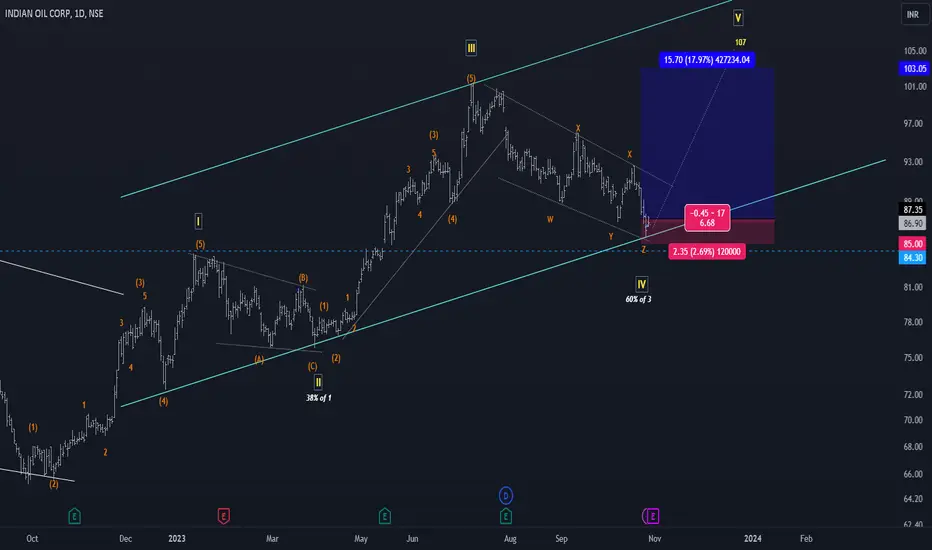
Task: Select the (A) wave label
Action: click(x=259, y=359)
